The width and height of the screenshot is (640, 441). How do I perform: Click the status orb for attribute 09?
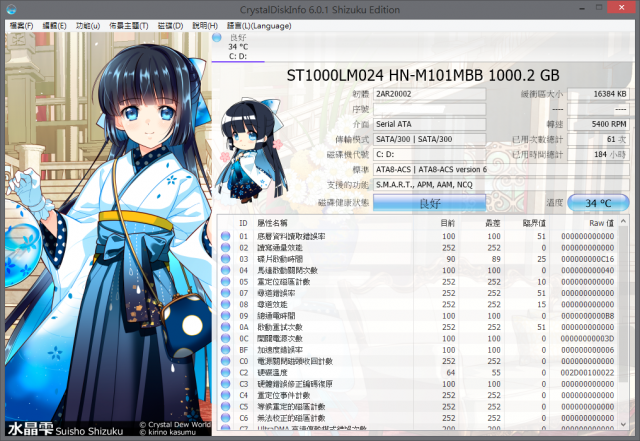pyautogui.click(x=225, y=316)
